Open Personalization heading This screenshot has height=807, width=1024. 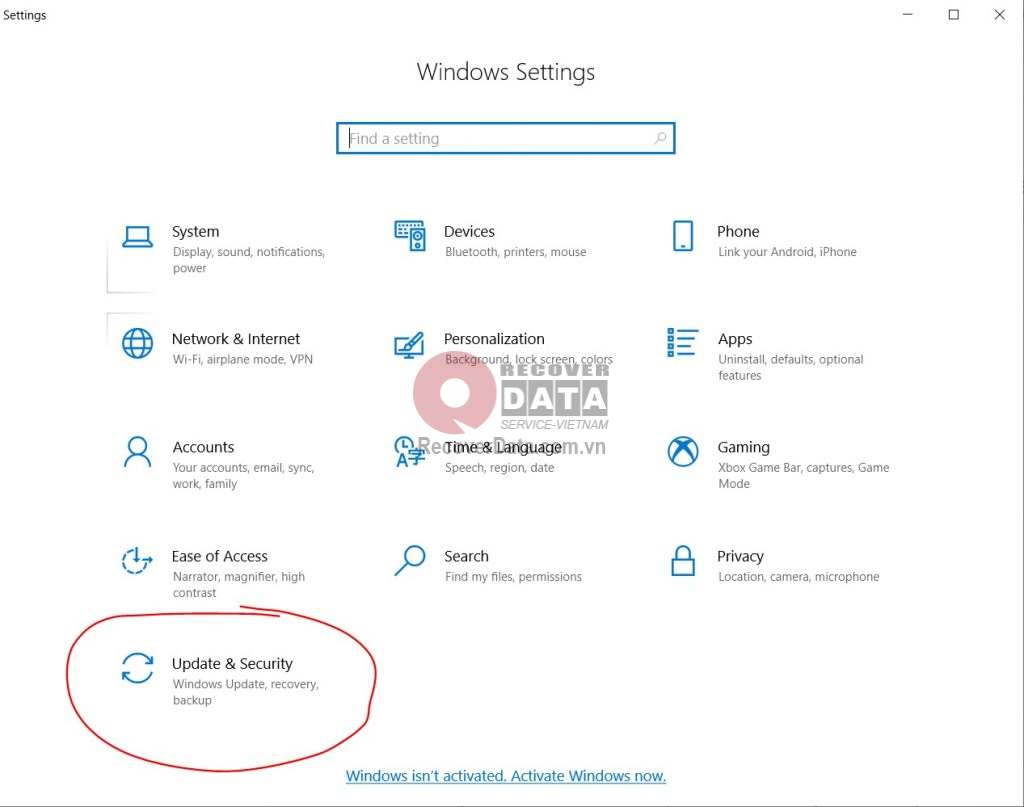tap(494, 339)
